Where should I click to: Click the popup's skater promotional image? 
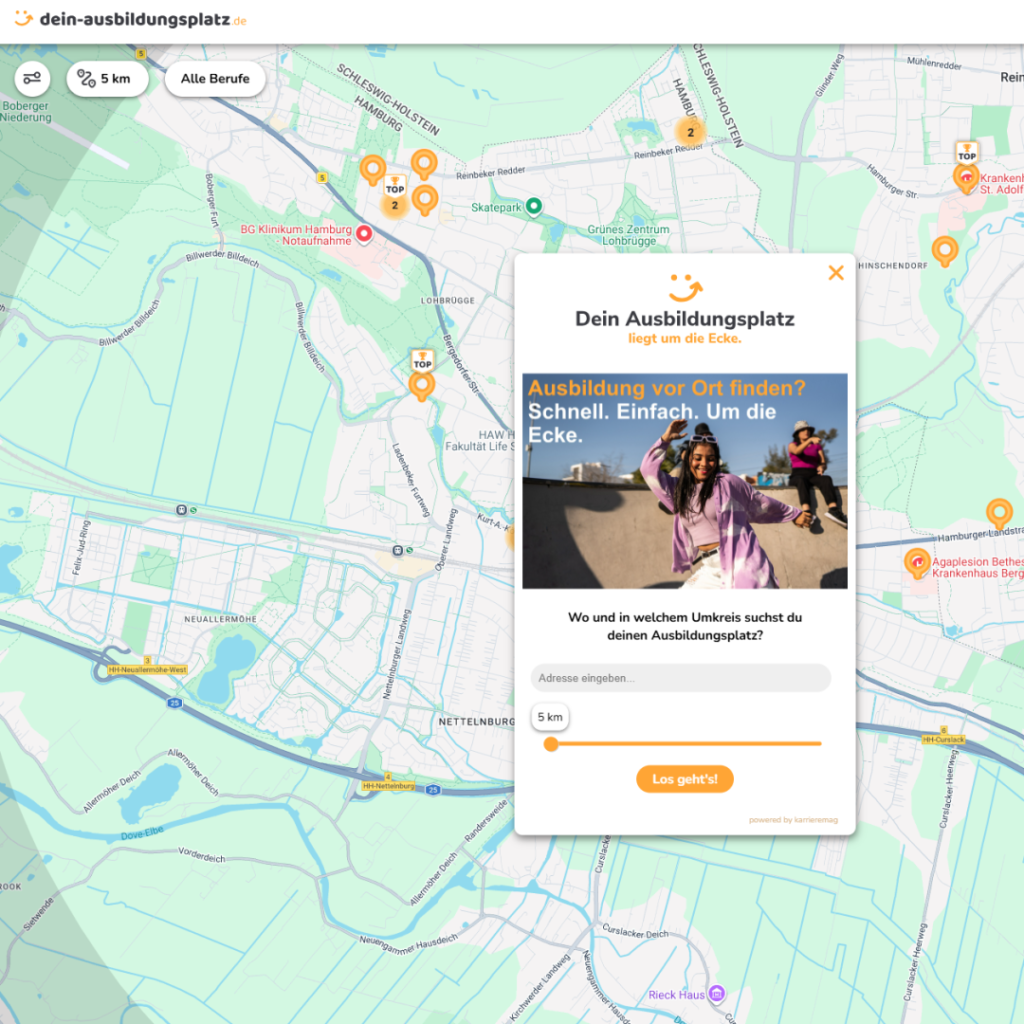[x=684, y=481]
